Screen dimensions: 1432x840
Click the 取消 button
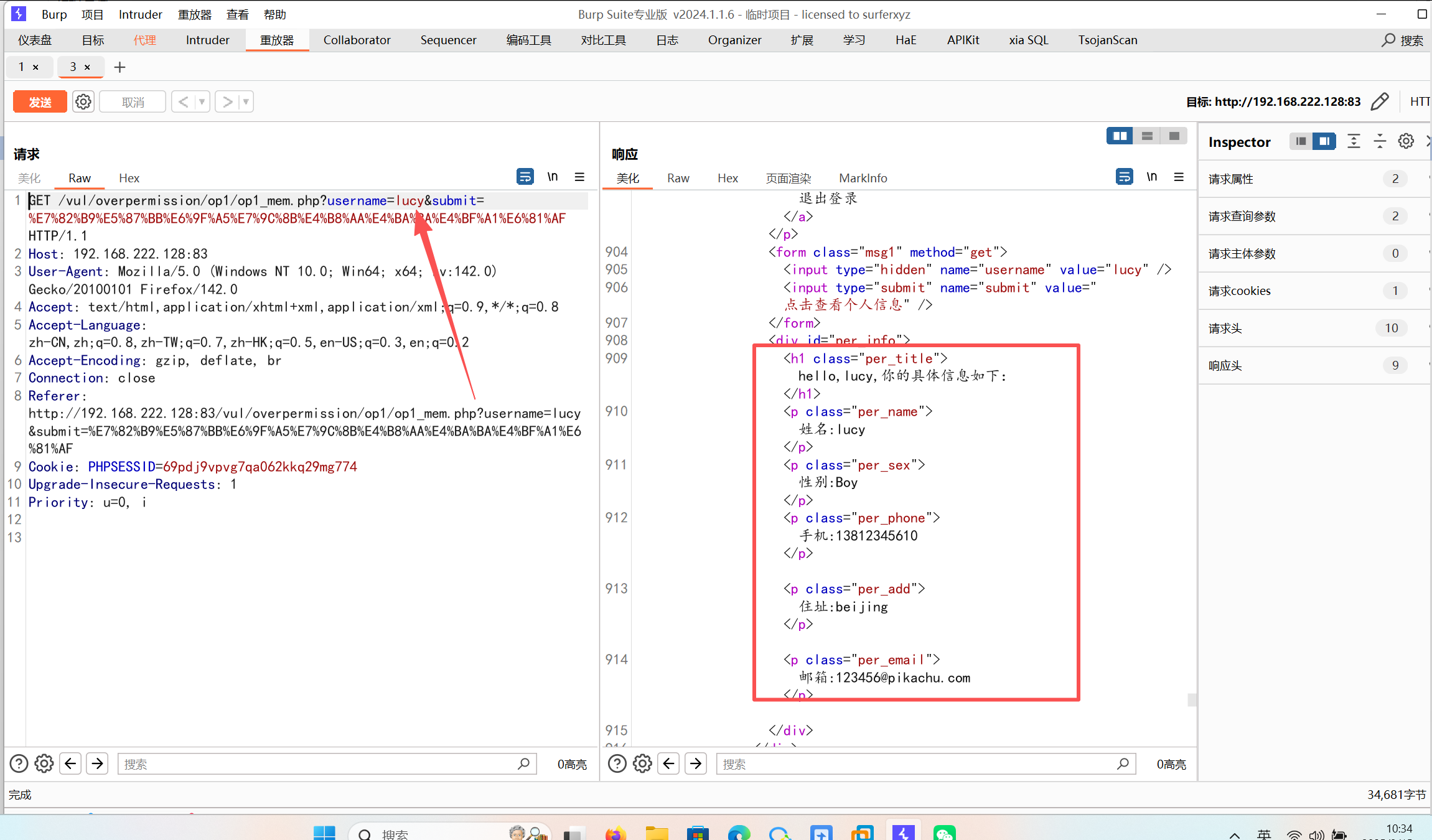(x=133, y=101)
